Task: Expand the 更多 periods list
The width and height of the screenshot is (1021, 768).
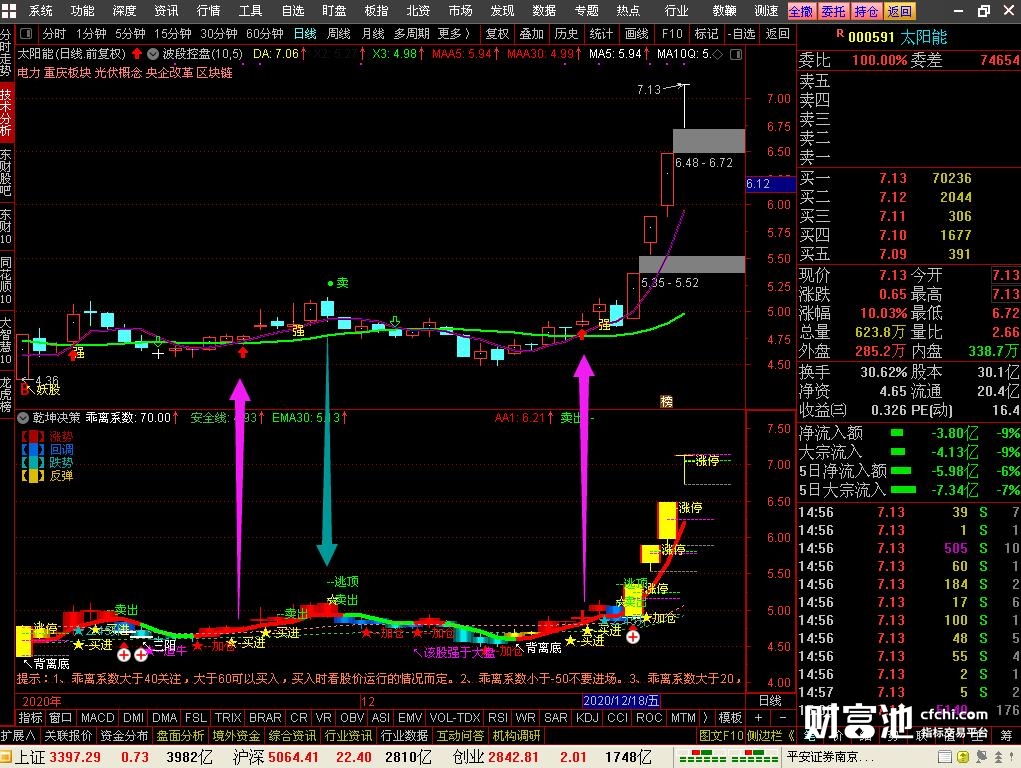Action: [x=454, y=33]
